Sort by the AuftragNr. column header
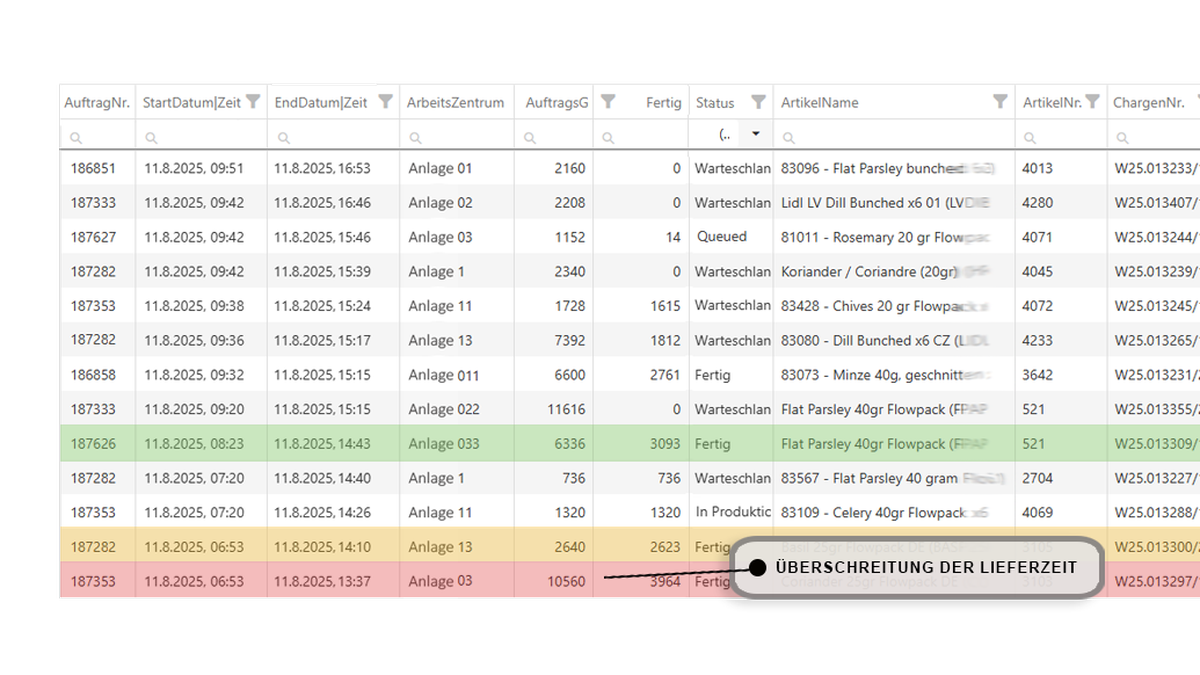The height and width of the screenshot is (675, 1200). (x=97, y=102)
